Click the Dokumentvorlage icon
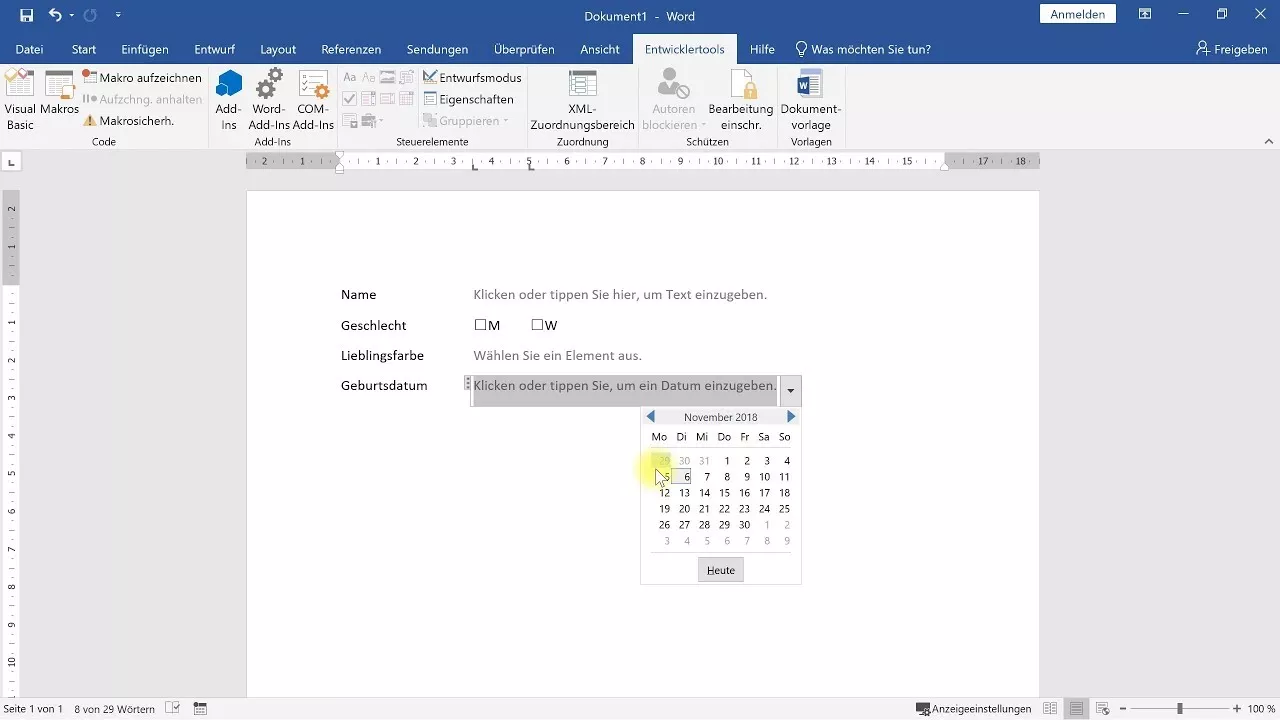 [811, 98]
